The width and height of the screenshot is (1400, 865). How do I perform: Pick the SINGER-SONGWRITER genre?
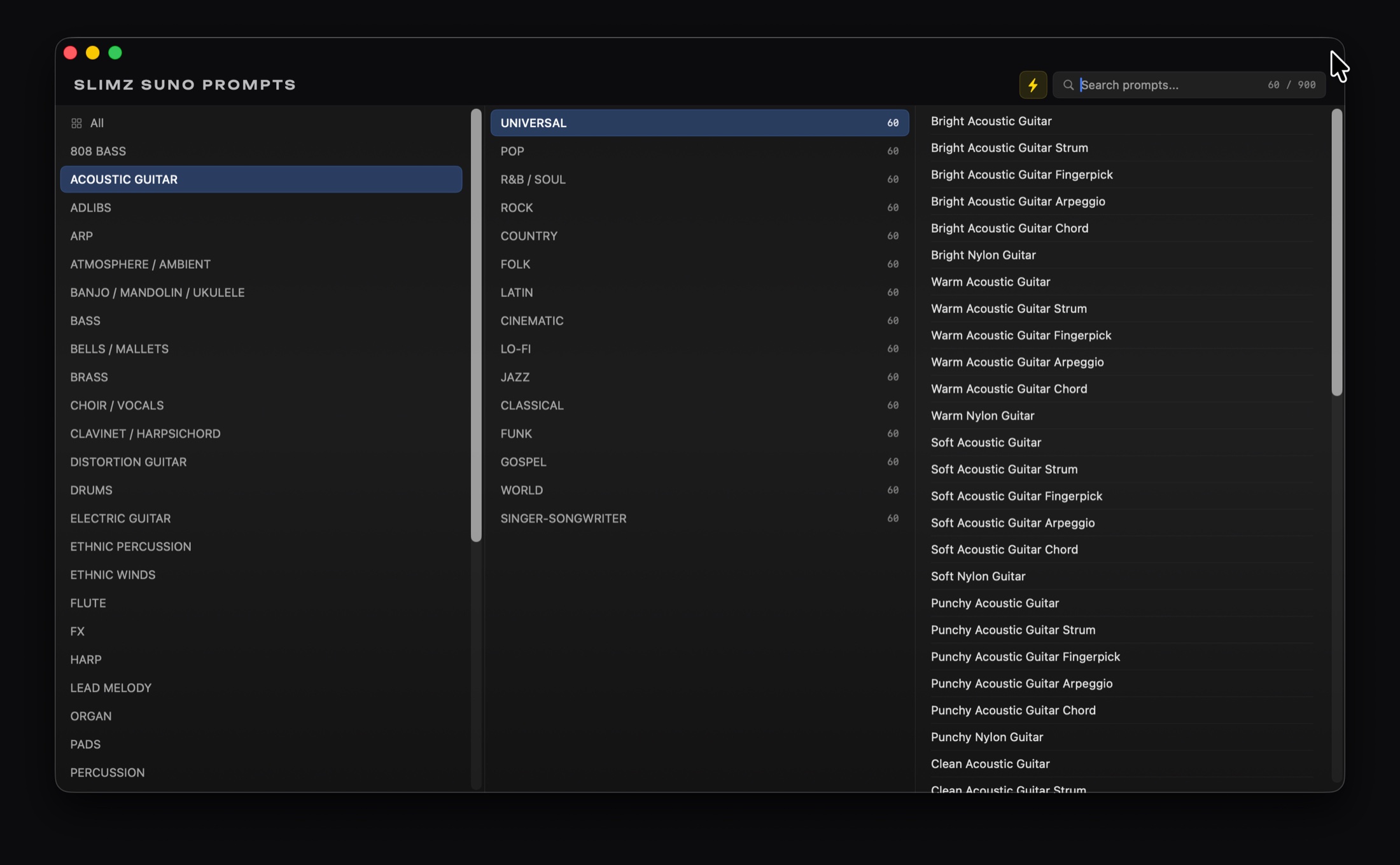699,518
